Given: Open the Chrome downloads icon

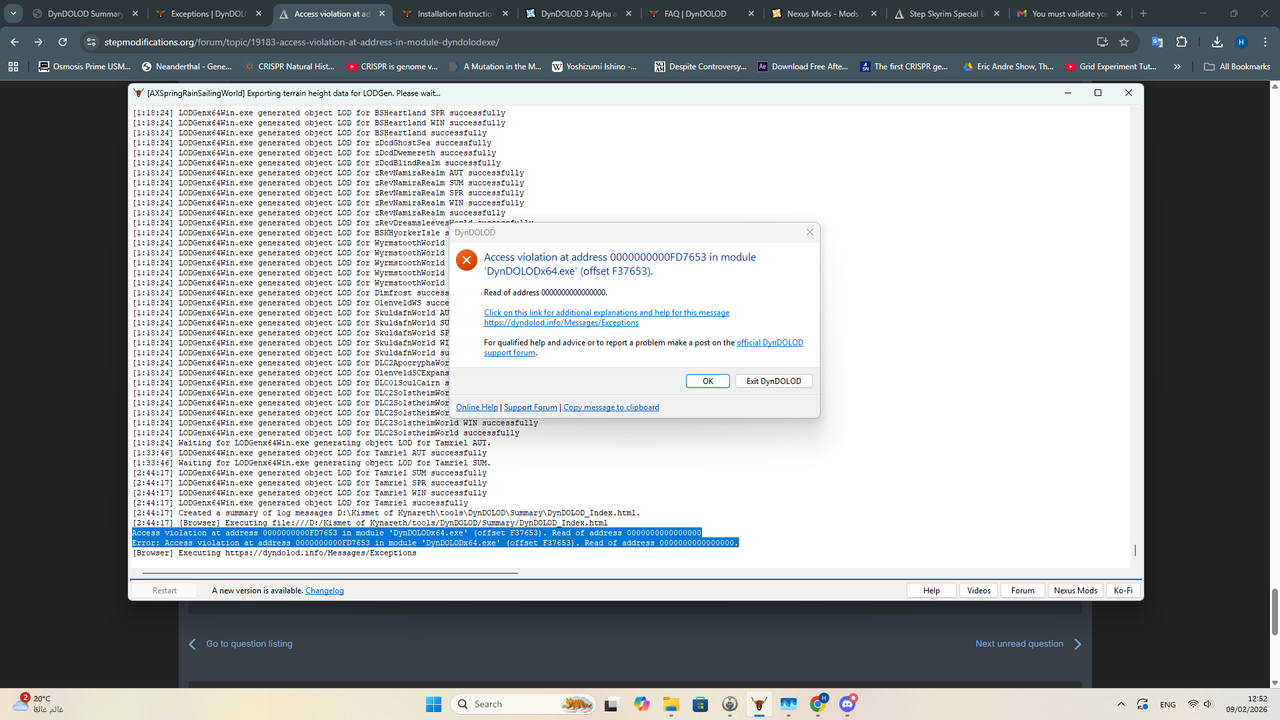Looking at the screenshot, I should pos(1217,42).
